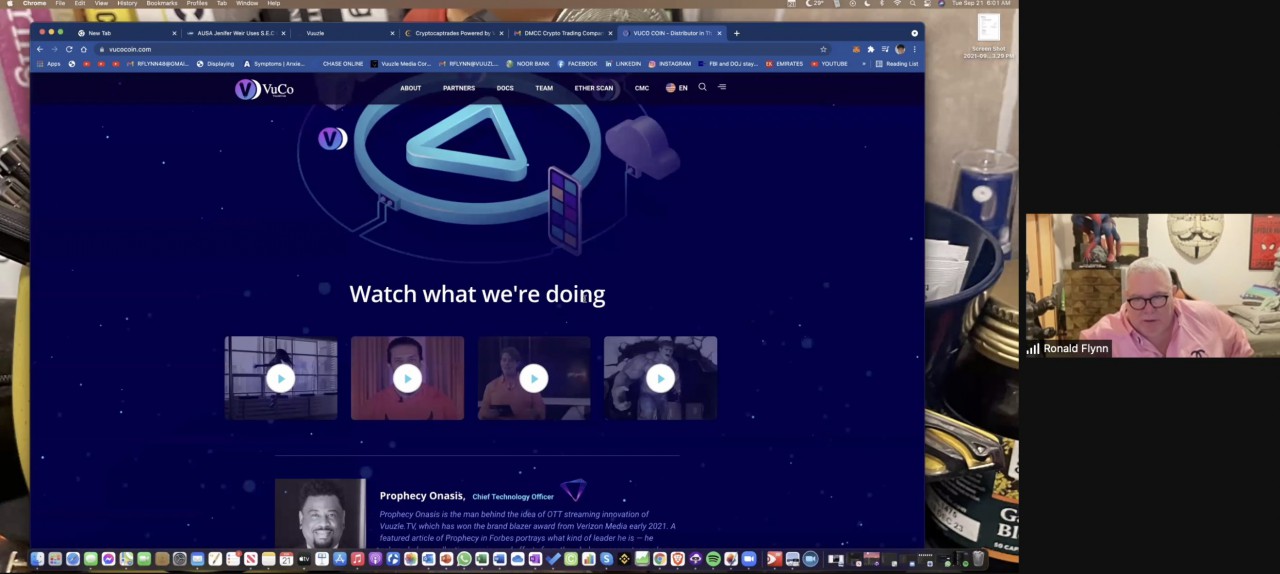The width and height of the screenshot is (1280, 574).
Task: Play the first video thumbnail
Action: pyautogui.click(x=281, y=378)
